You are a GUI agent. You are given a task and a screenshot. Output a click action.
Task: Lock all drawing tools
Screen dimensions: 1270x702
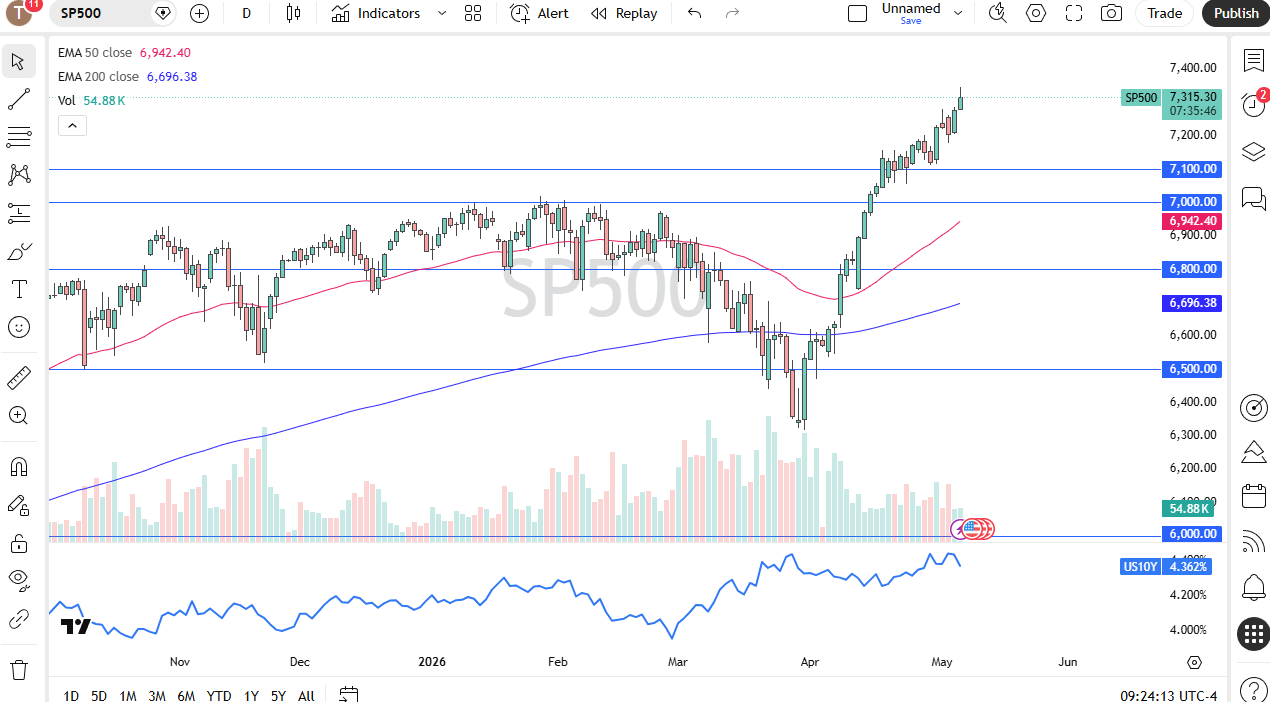point(18,543)
